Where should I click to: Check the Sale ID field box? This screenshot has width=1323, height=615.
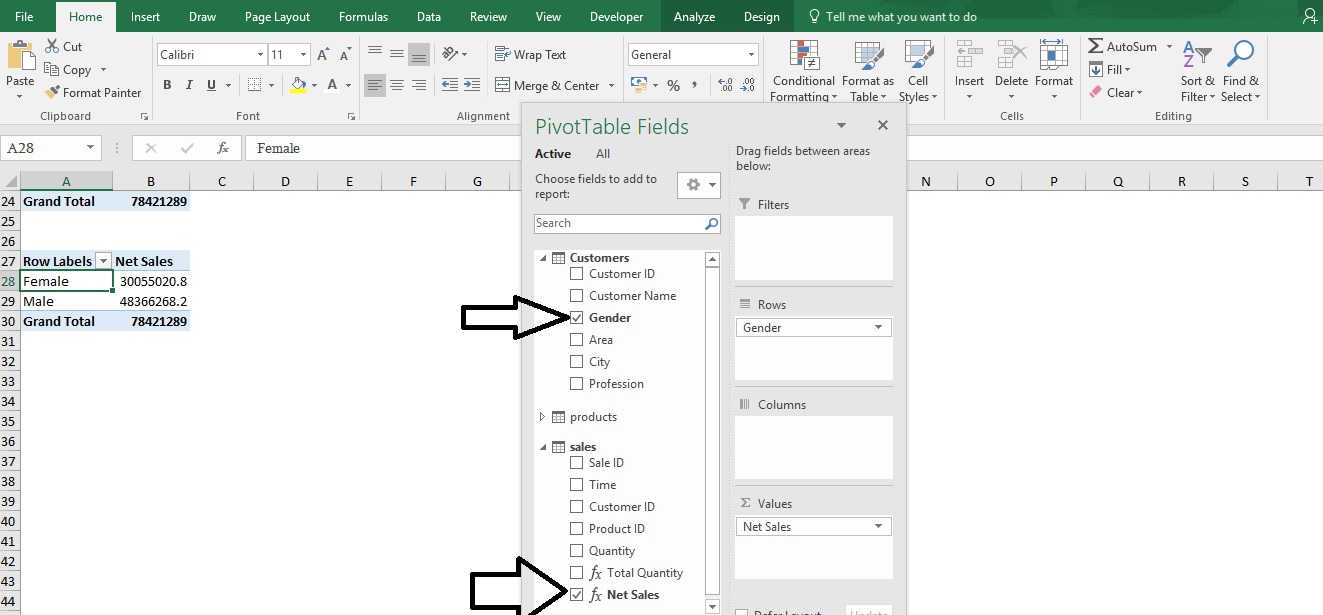point(576,462)
